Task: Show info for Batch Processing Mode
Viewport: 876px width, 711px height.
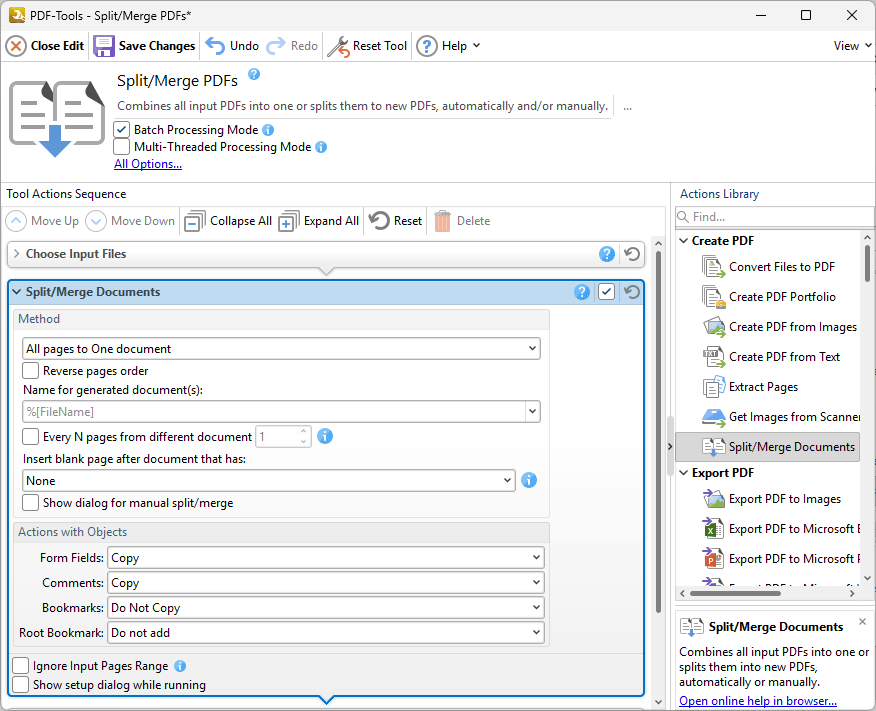Action: (268, 130)
